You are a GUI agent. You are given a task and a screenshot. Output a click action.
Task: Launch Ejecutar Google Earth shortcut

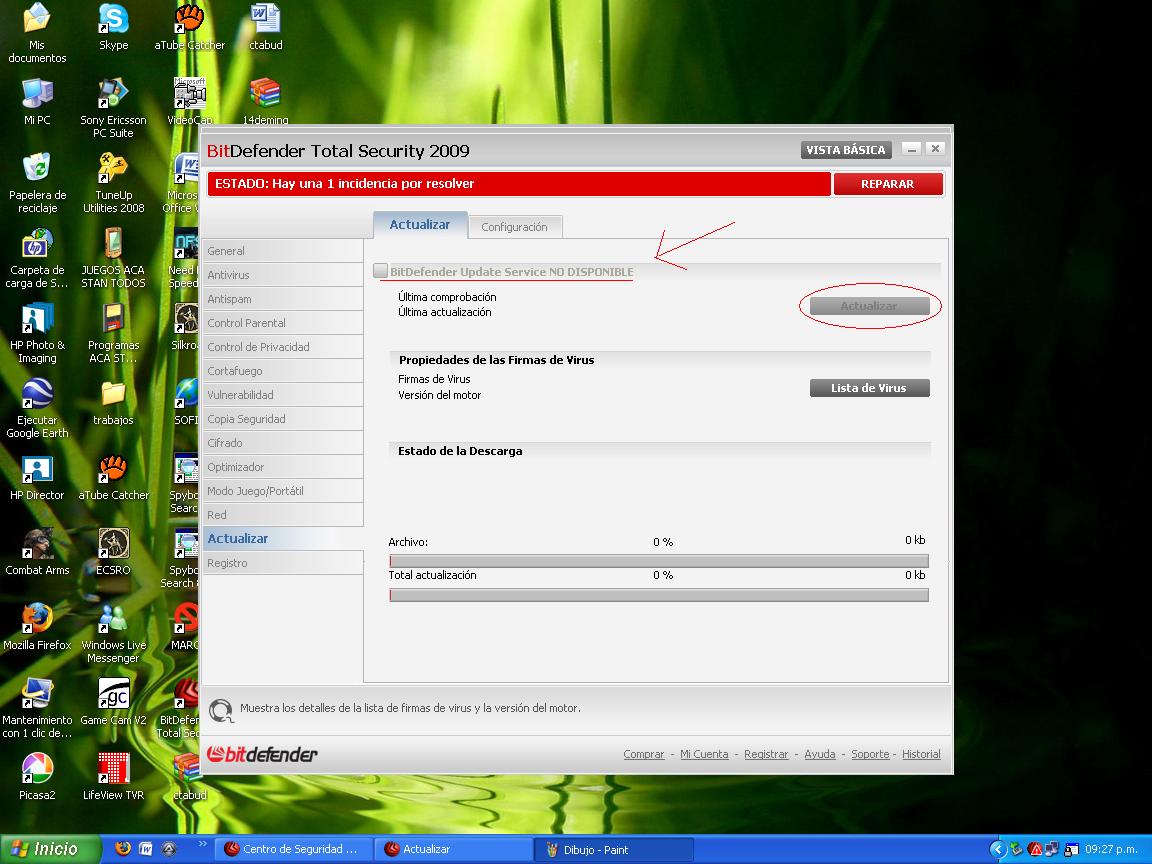tap(37, 408)
